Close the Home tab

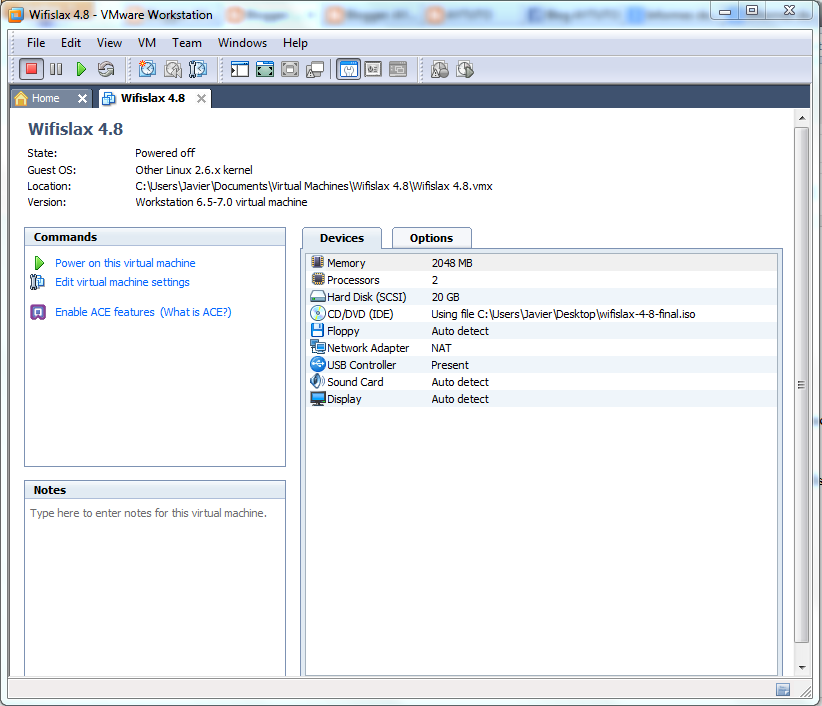[82, 99]
